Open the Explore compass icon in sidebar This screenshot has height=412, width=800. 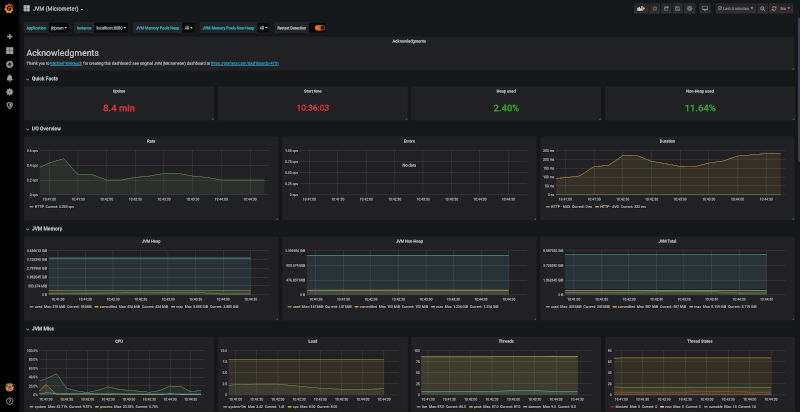pyautogui.click(x=9, y=64)
